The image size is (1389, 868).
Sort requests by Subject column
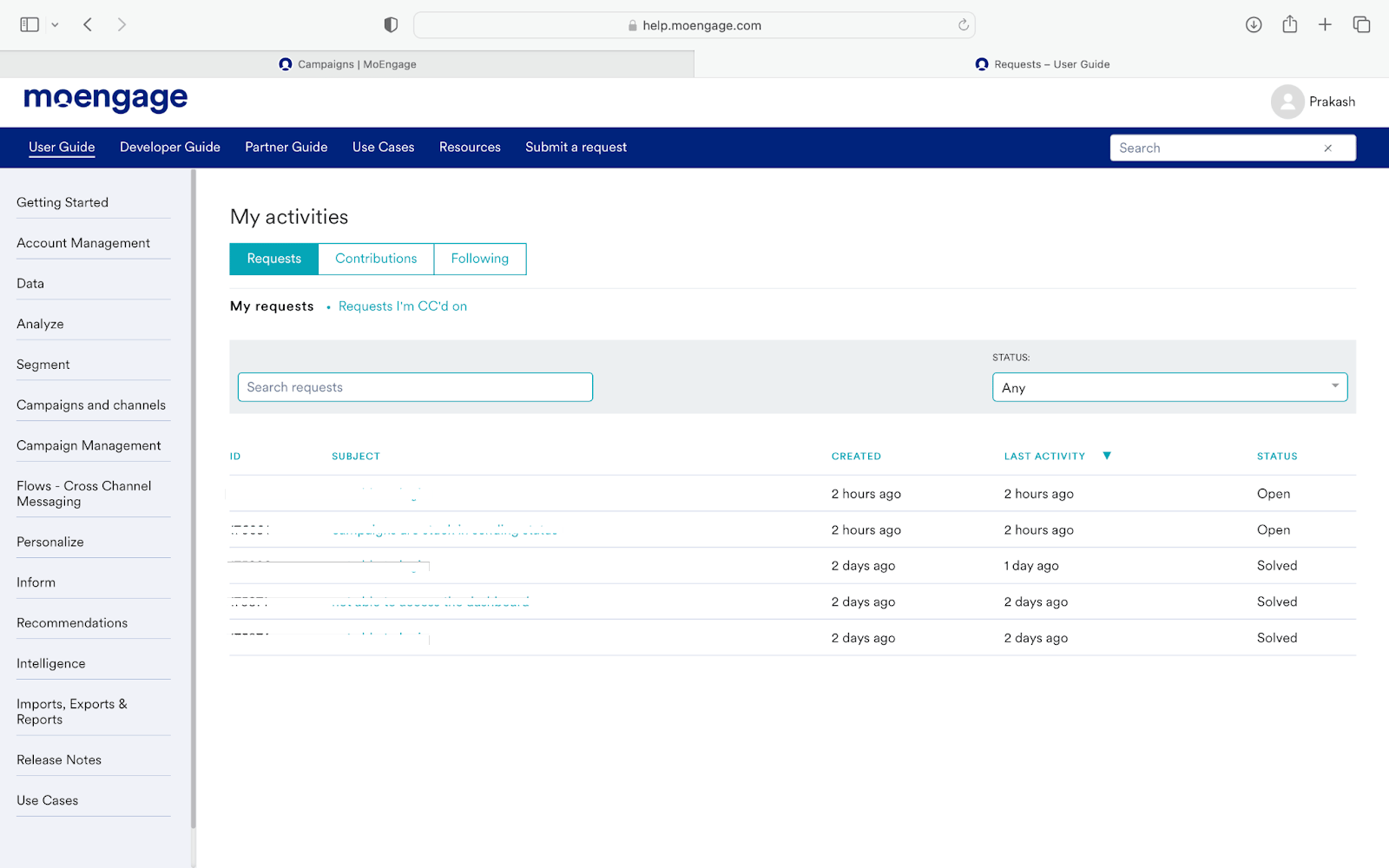tap(356, 457)
